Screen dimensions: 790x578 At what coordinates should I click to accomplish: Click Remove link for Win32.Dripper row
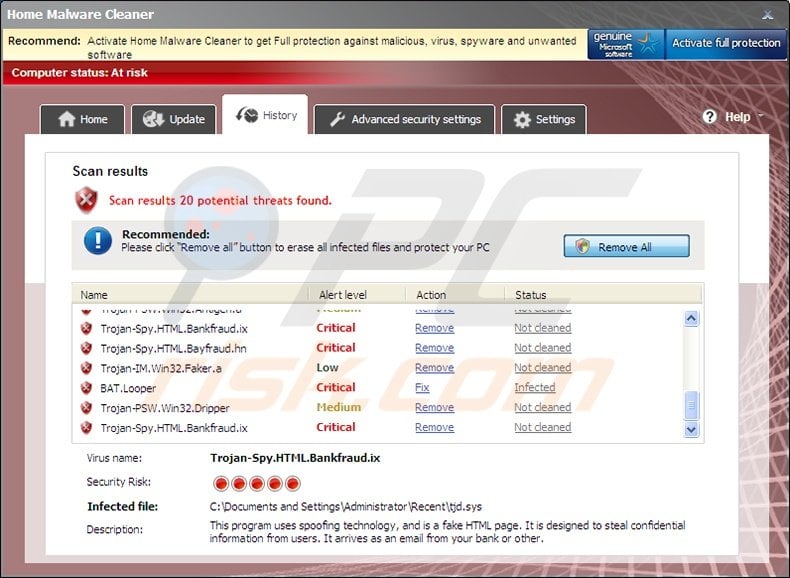pos(434,407)
